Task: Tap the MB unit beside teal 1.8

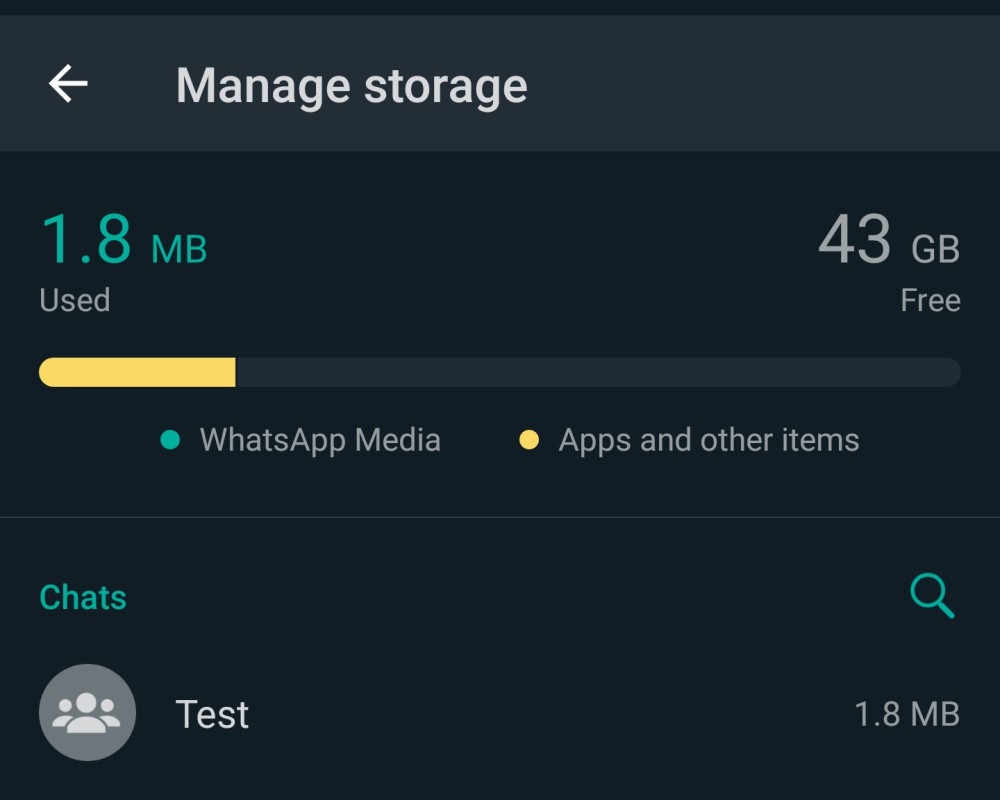Action: [179, 249]
